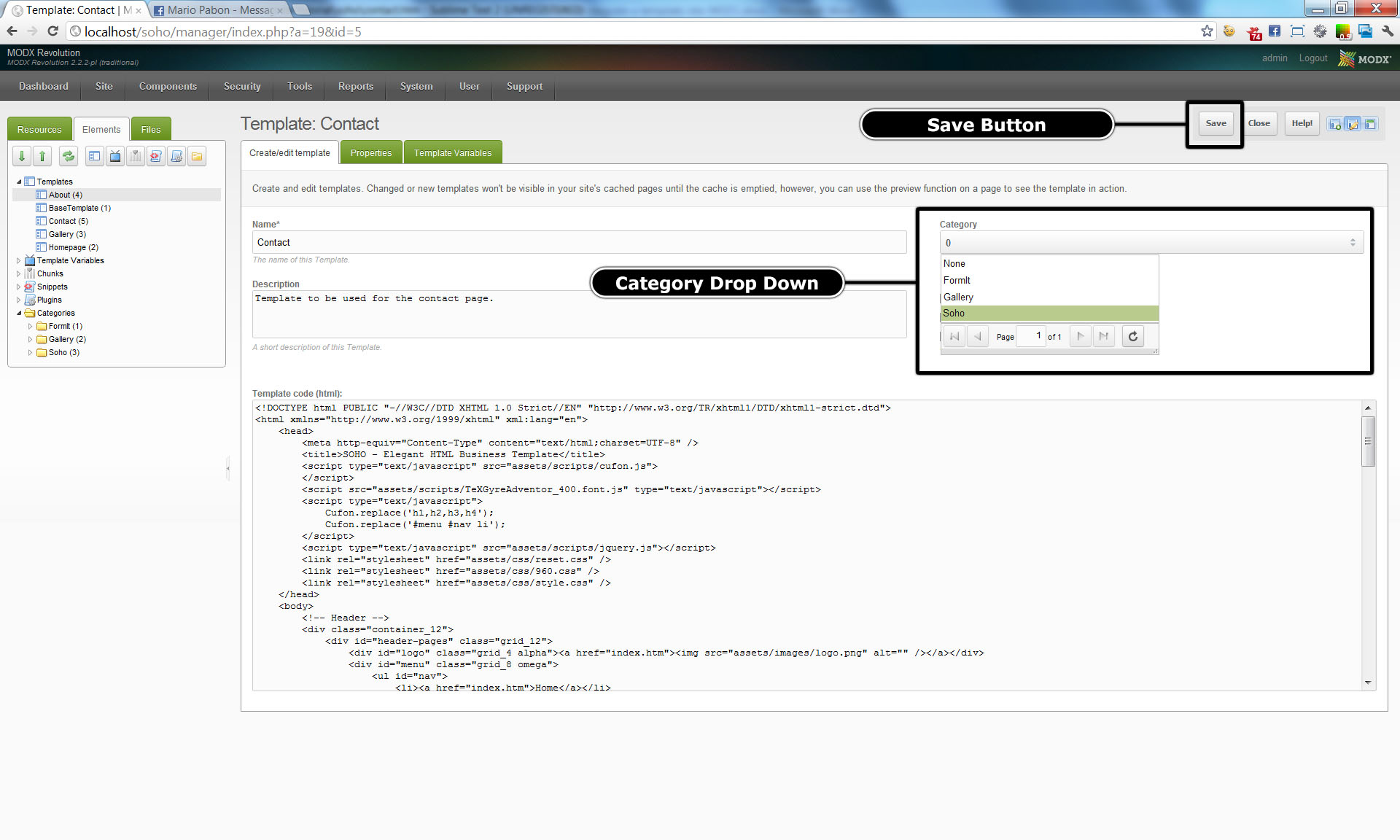Expand the Soho category folder
Screen dimensions: 1400x840
point(31,352)
